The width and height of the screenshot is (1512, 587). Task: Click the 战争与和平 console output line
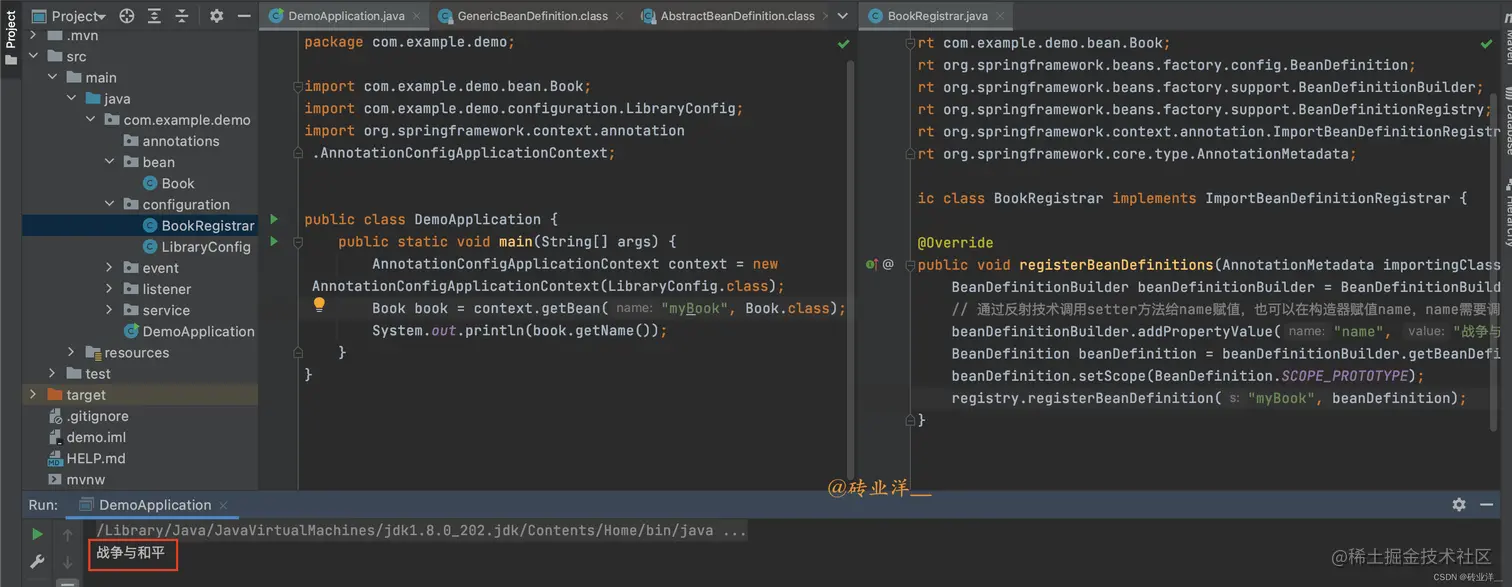coord(130,552)
